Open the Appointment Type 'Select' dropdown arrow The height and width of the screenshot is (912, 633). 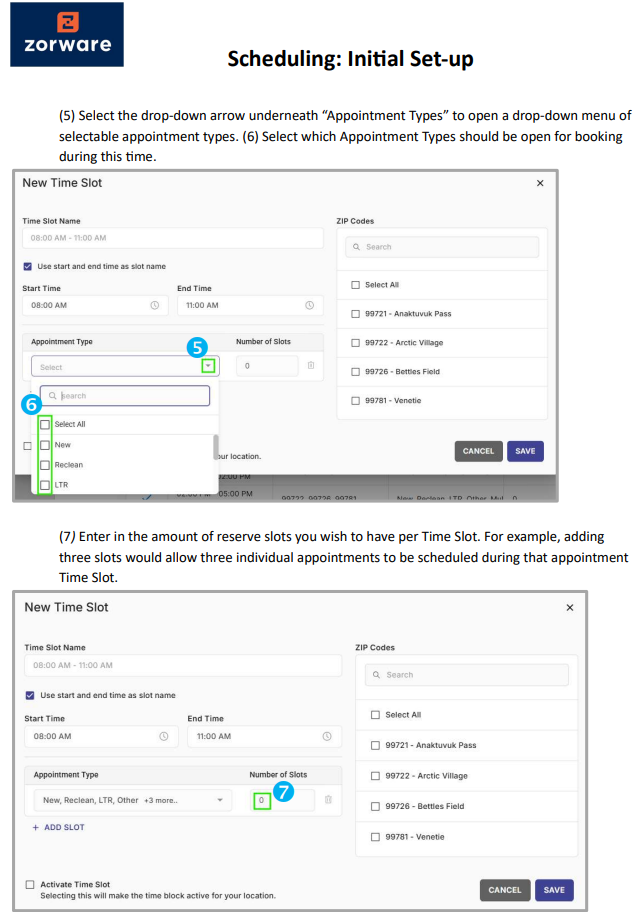tap(208, 366)
